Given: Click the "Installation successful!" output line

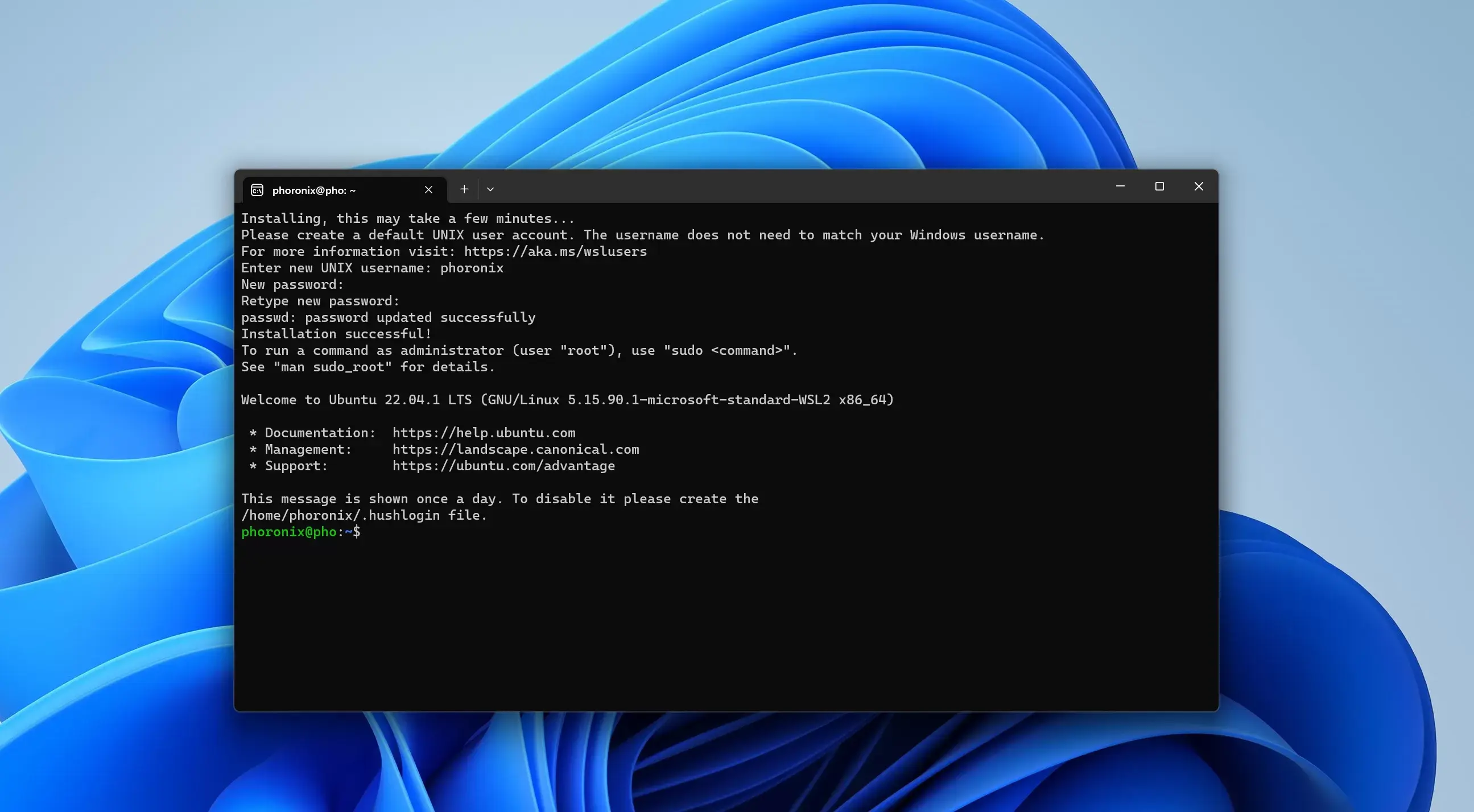Looking at the screenshot, I should click(336, 334).
